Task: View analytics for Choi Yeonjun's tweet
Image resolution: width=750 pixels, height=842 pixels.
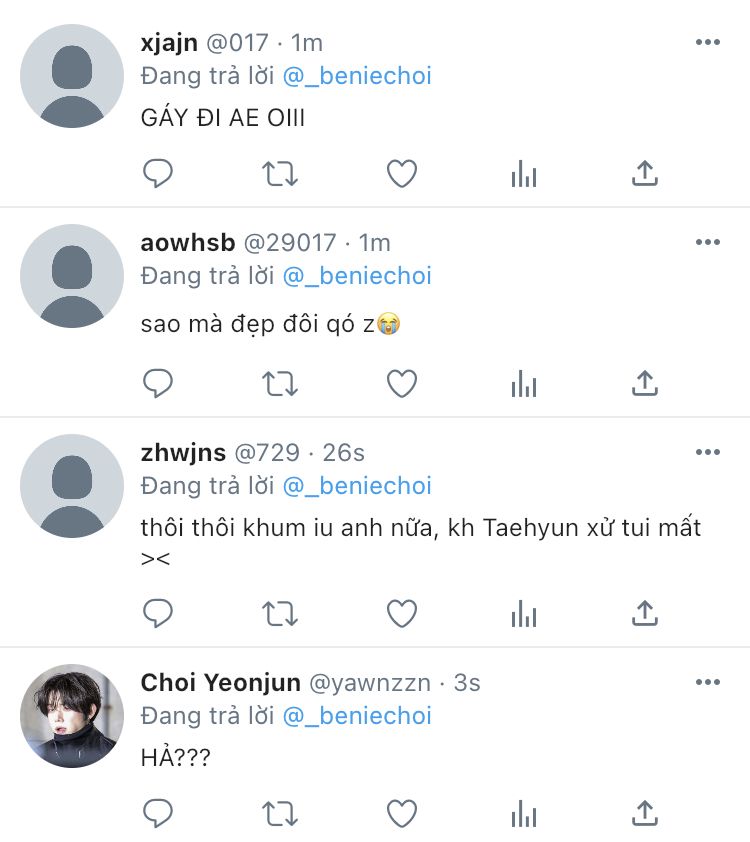Action: 524,813
